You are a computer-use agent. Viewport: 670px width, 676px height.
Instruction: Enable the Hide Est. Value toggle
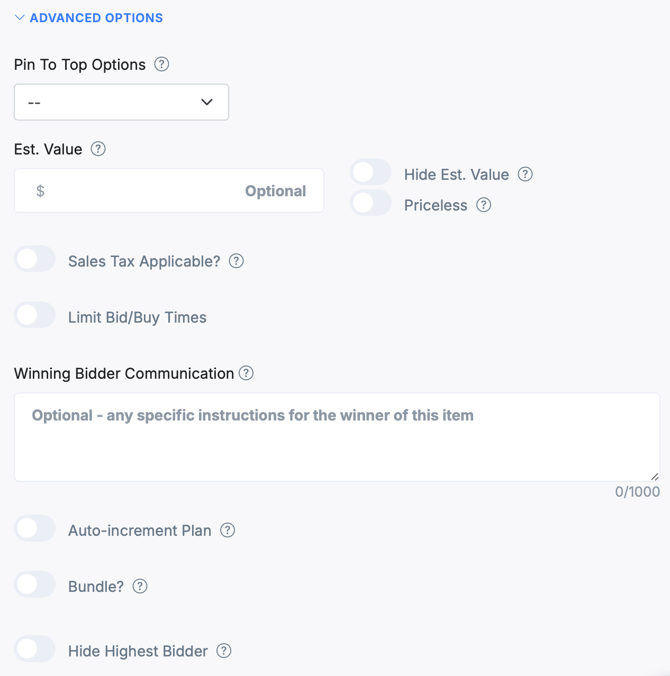click(x=371, y=172)
